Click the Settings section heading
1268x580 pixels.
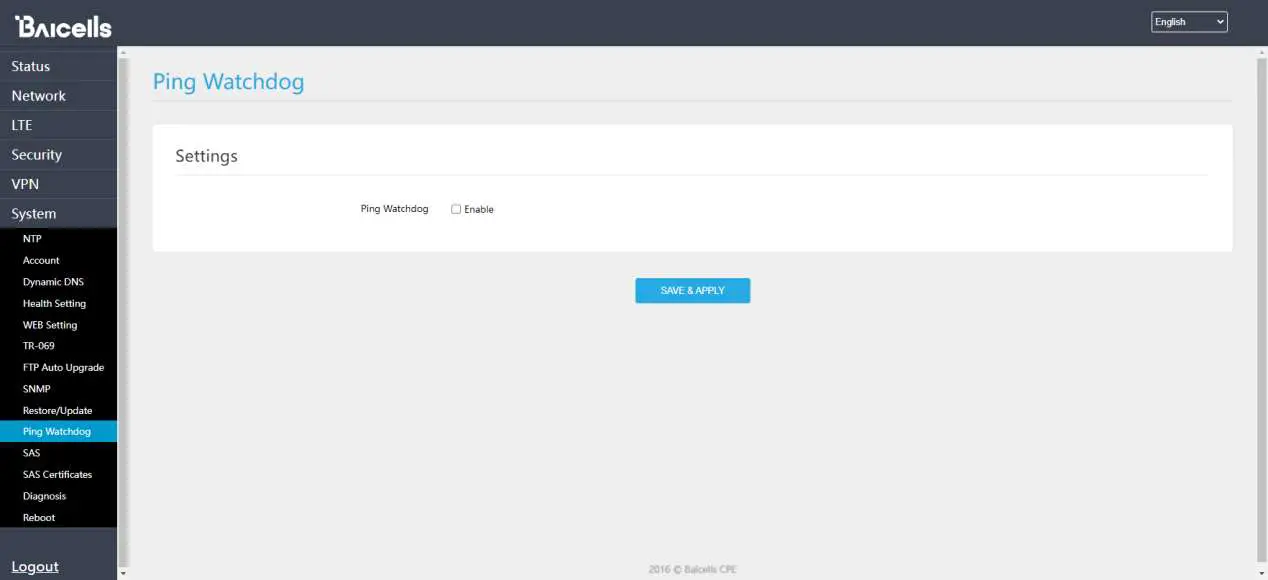pos(206,156)
